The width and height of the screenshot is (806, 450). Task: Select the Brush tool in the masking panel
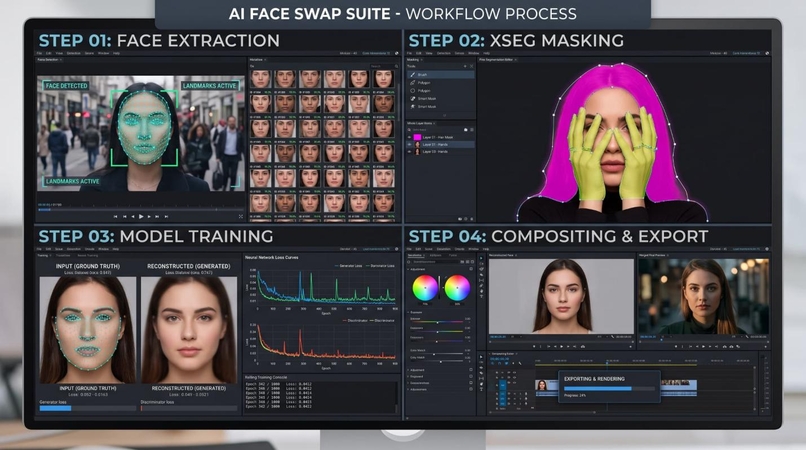pyautogui.click(x=441, y=75)
